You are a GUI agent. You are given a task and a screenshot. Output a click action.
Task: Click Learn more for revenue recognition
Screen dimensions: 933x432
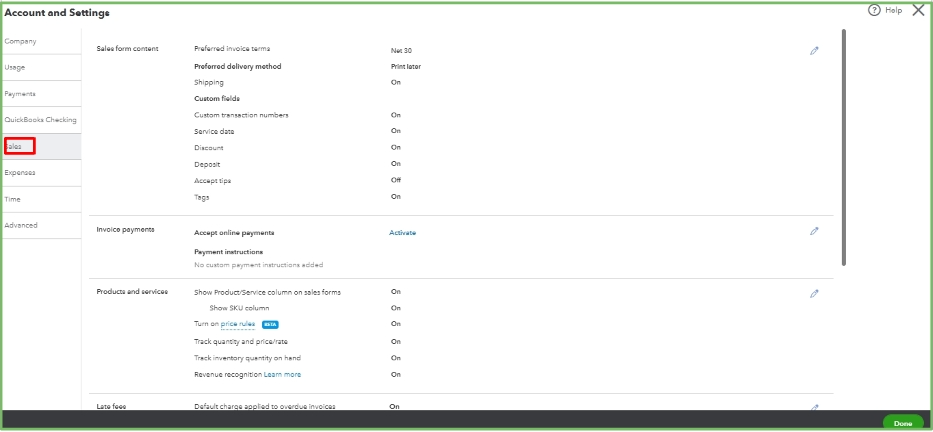pos(282,374)
